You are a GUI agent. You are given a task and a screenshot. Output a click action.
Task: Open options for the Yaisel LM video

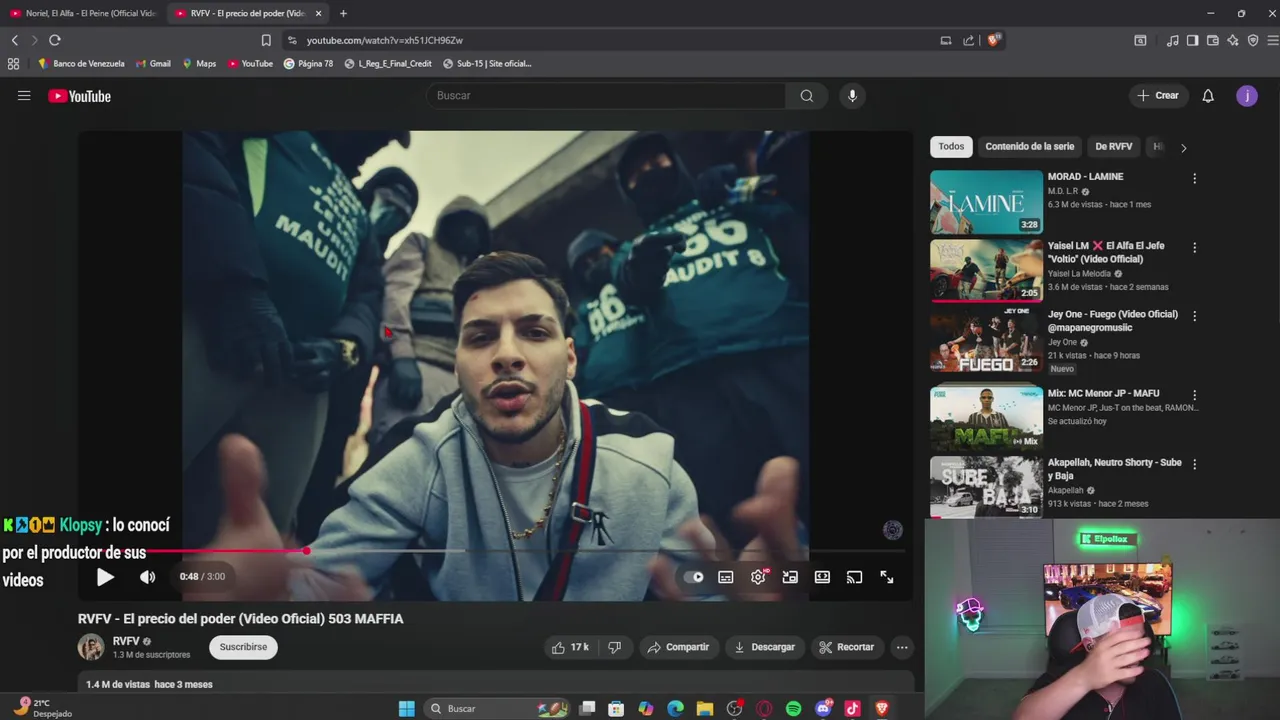click(1194, 248)
